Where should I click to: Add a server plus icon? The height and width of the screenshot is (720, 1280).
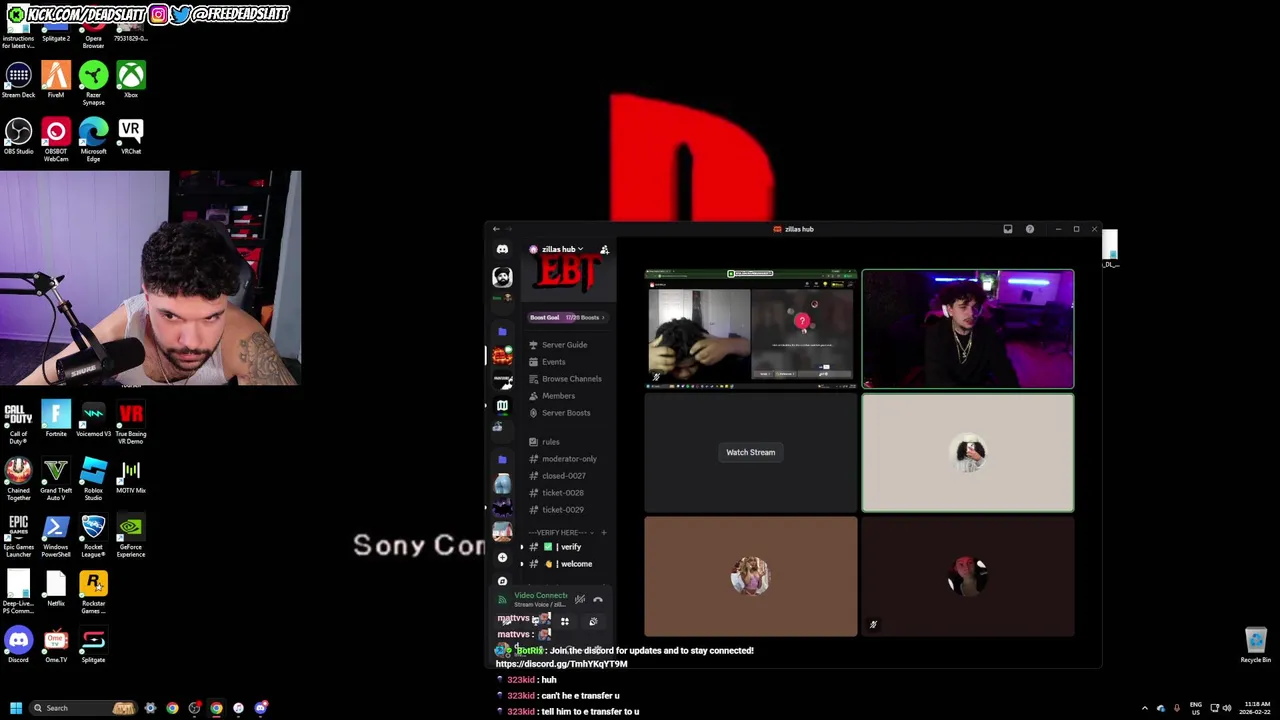coord(502,557)
